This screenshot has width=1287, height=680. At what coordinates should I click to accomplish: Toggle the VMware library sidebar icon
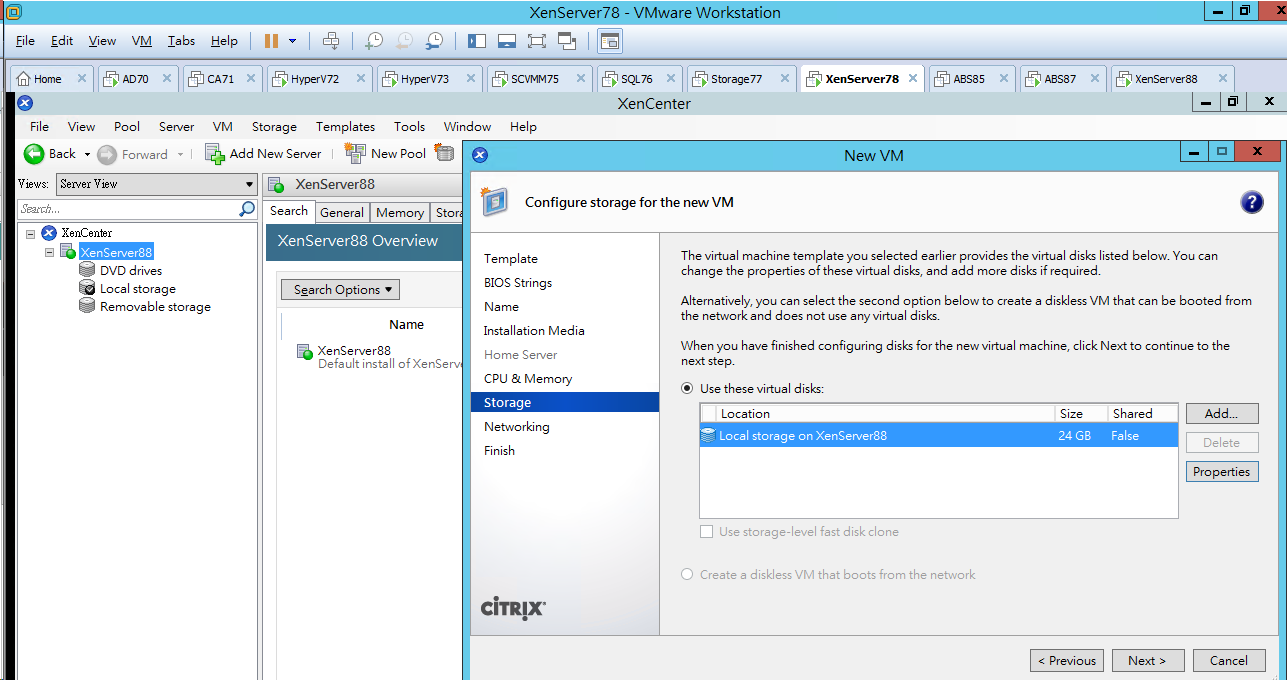477,41
